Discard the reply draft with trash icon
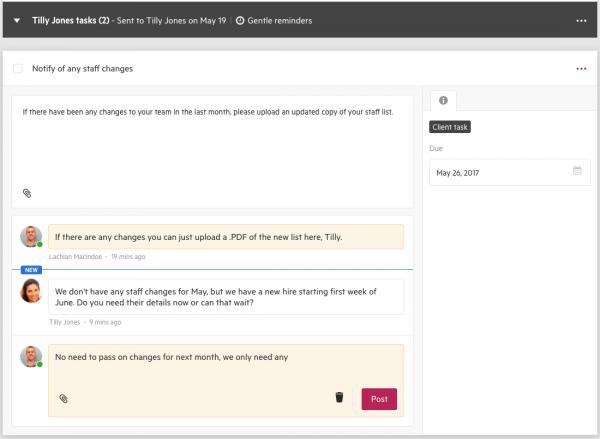The image size is (600, 439). click(x=339, y=397)
